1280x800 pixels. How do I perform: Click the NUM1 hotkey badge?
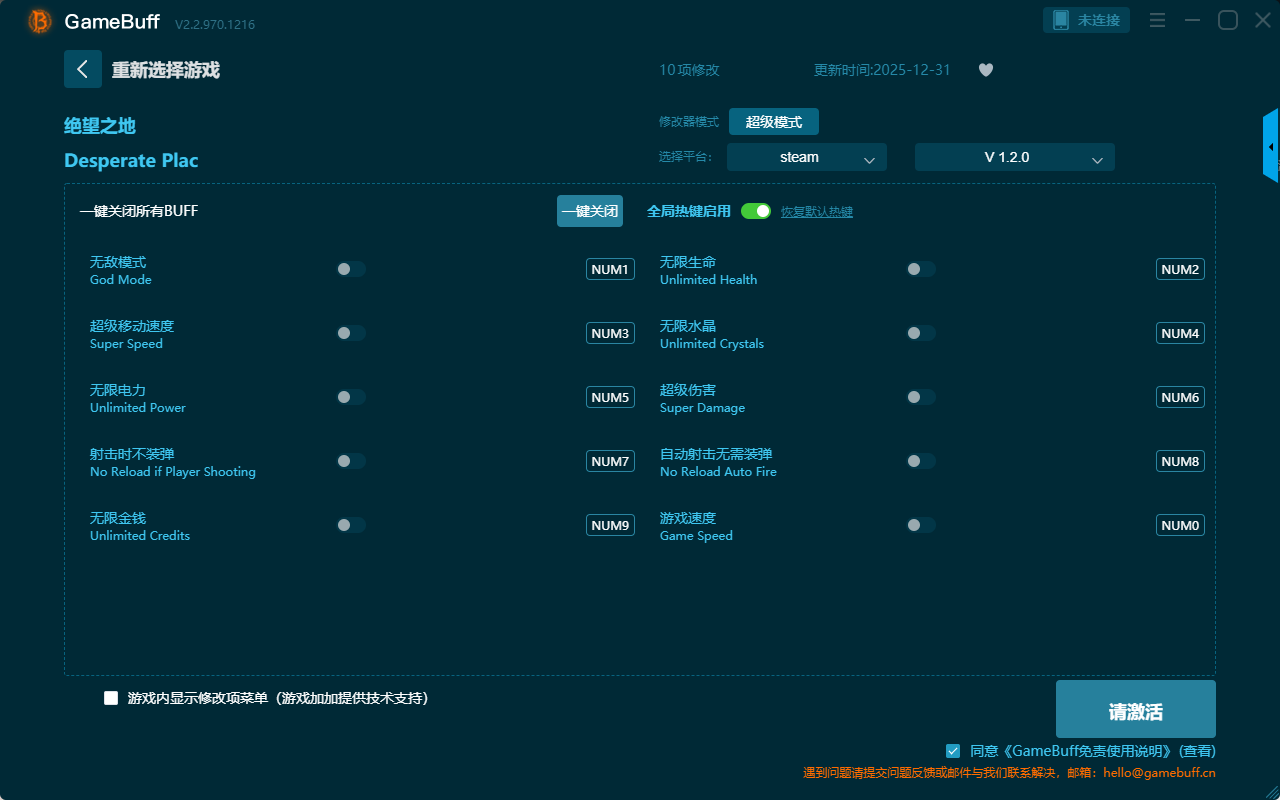click(610, 269)
